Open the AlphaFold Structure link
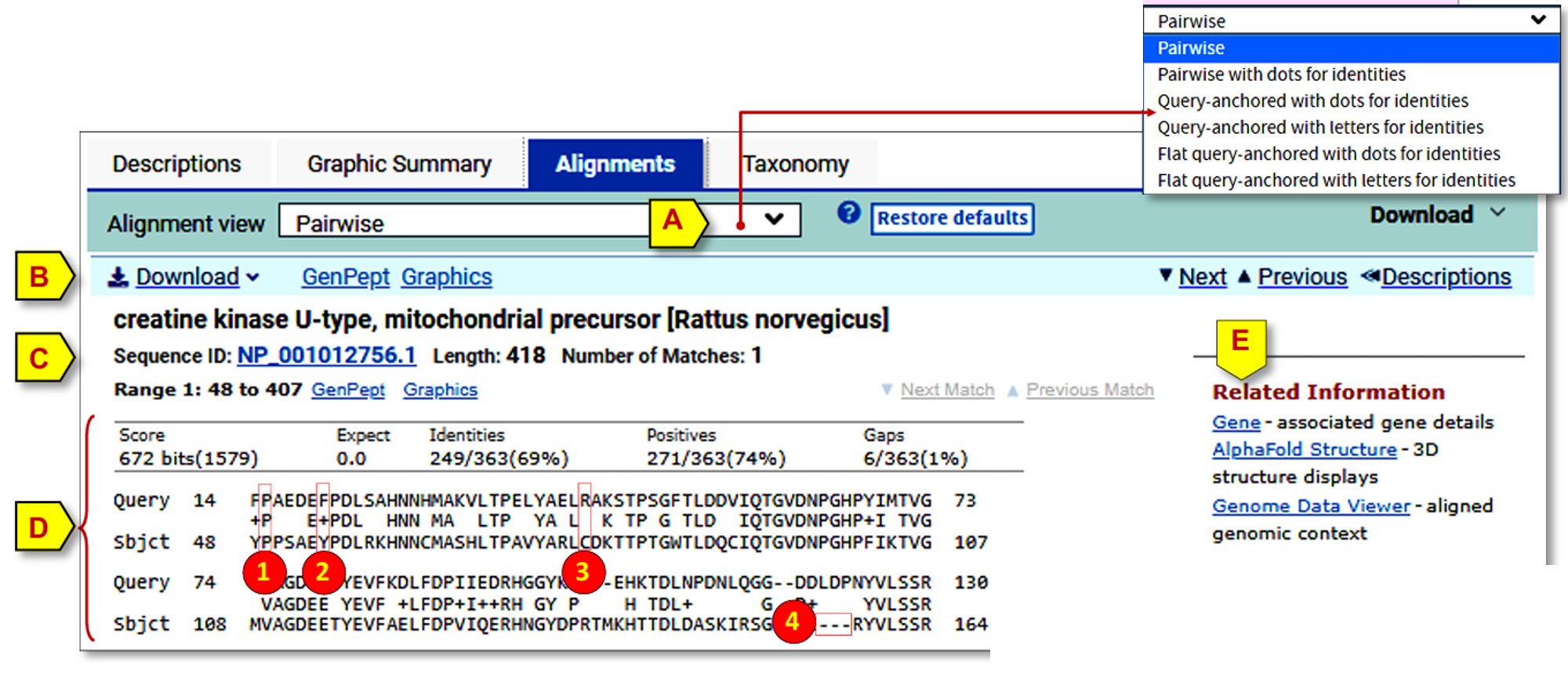Screen dimensions: 1568x674 click(x=1305, y=449)
